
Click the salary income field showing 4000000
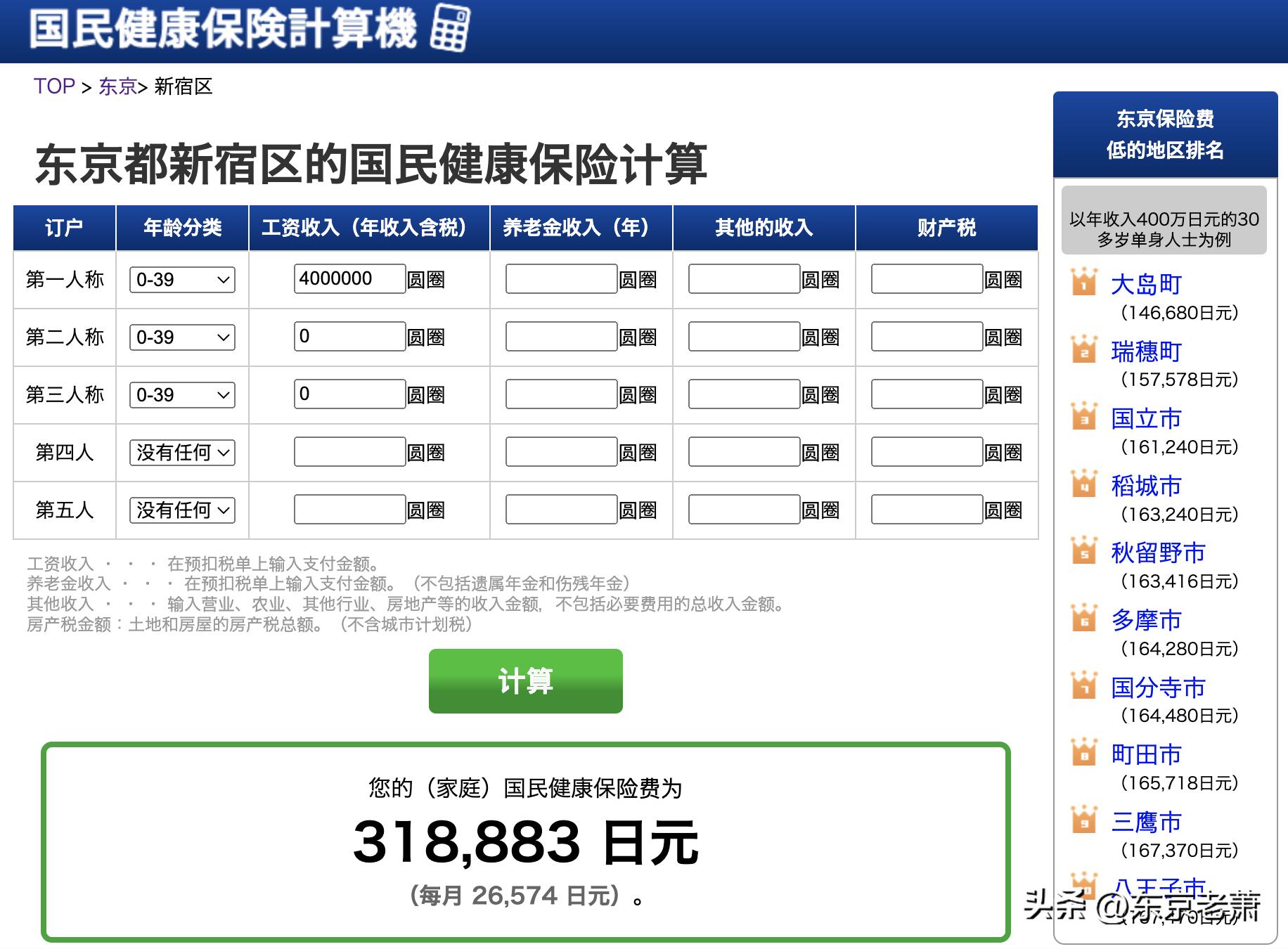(x=348, y=278)
